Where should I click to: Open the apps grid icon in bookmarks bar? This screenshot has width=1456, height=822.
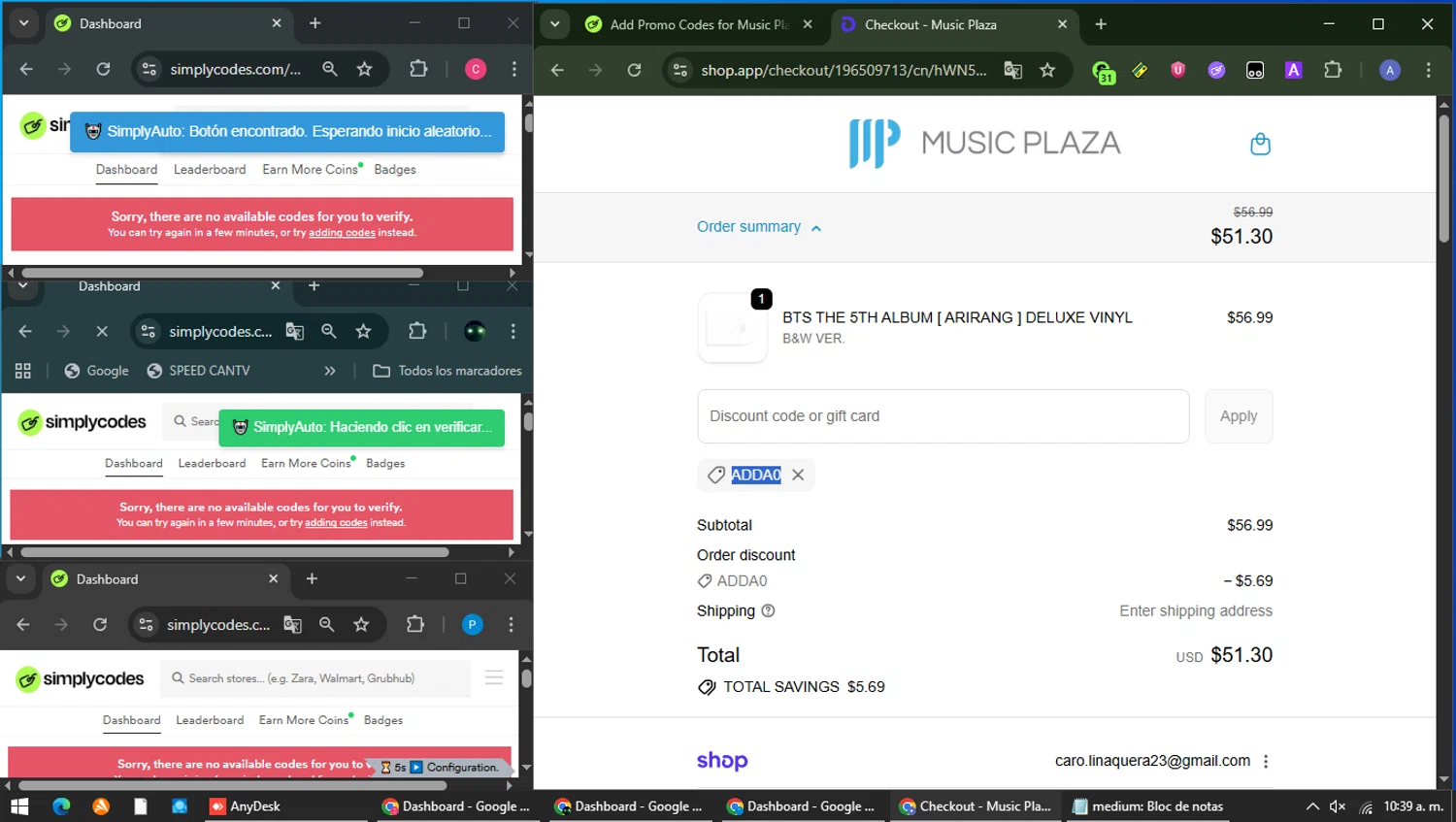coord(23,371)
